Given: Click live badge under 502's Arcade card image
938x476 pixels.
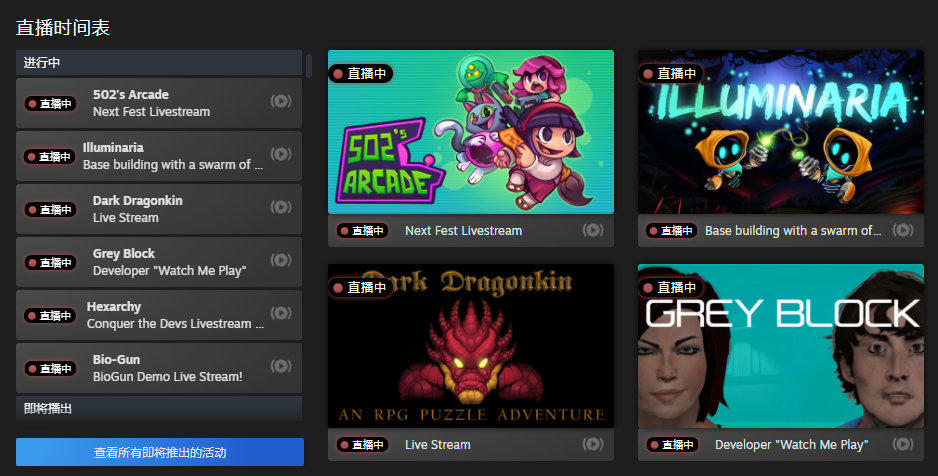Looking at the screenshot, I should pyautogui.click(x=363, y=231).
